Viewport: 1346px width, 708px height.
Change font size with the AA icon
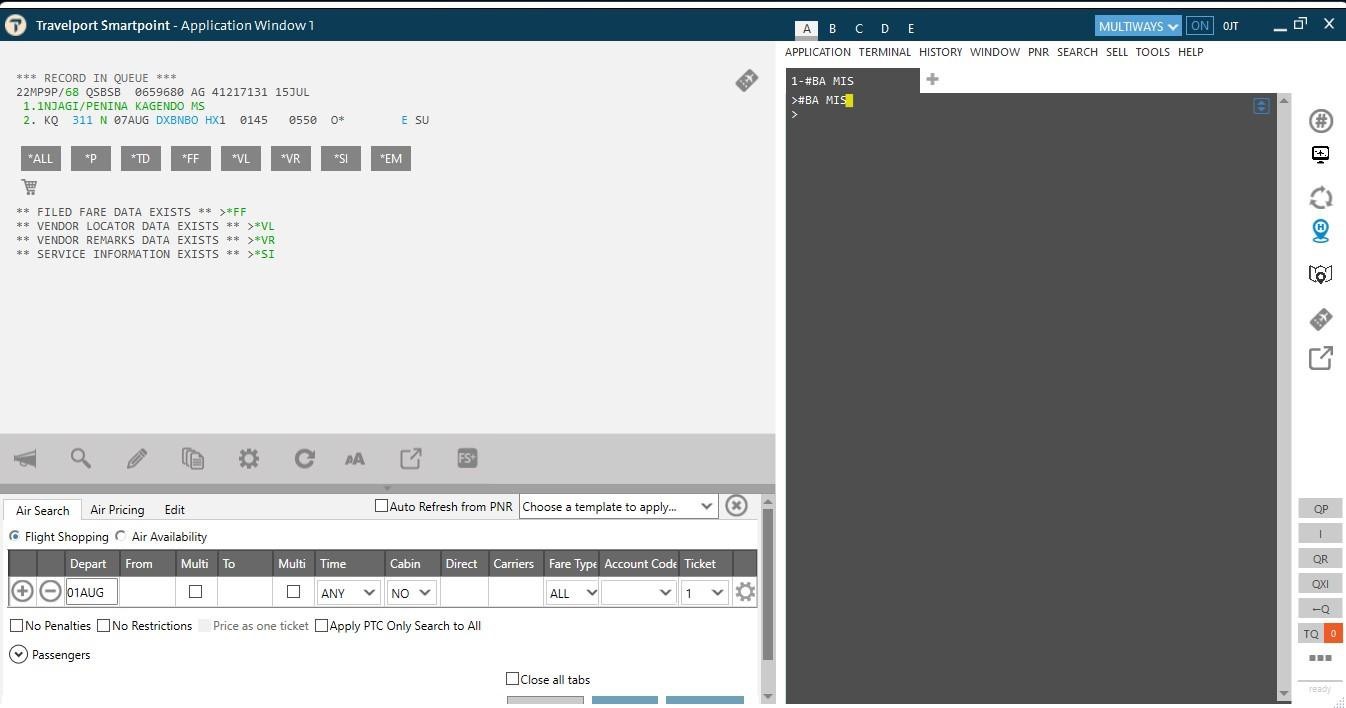click(x=355, y=459)
